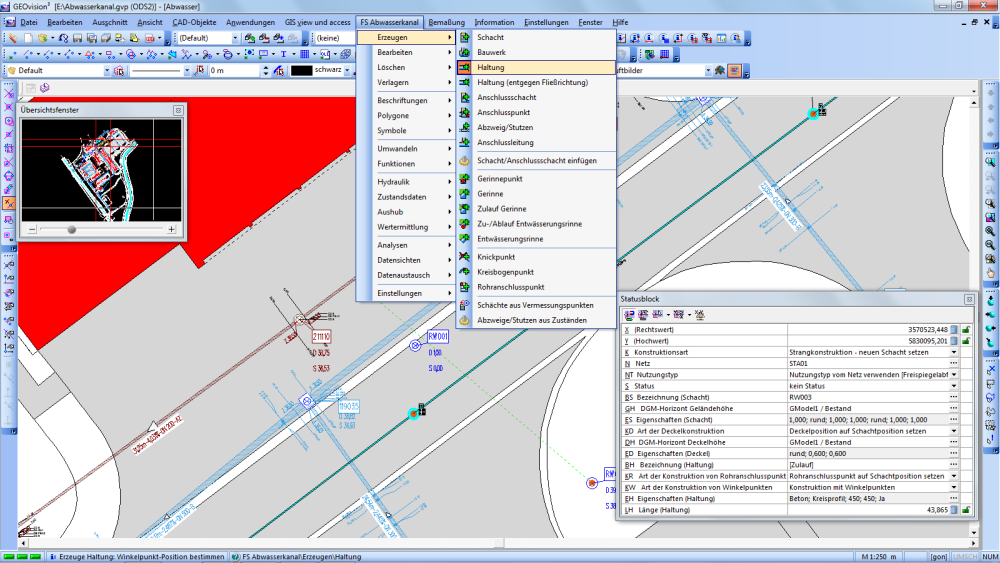Open the line style dropdown

[186, 71]
